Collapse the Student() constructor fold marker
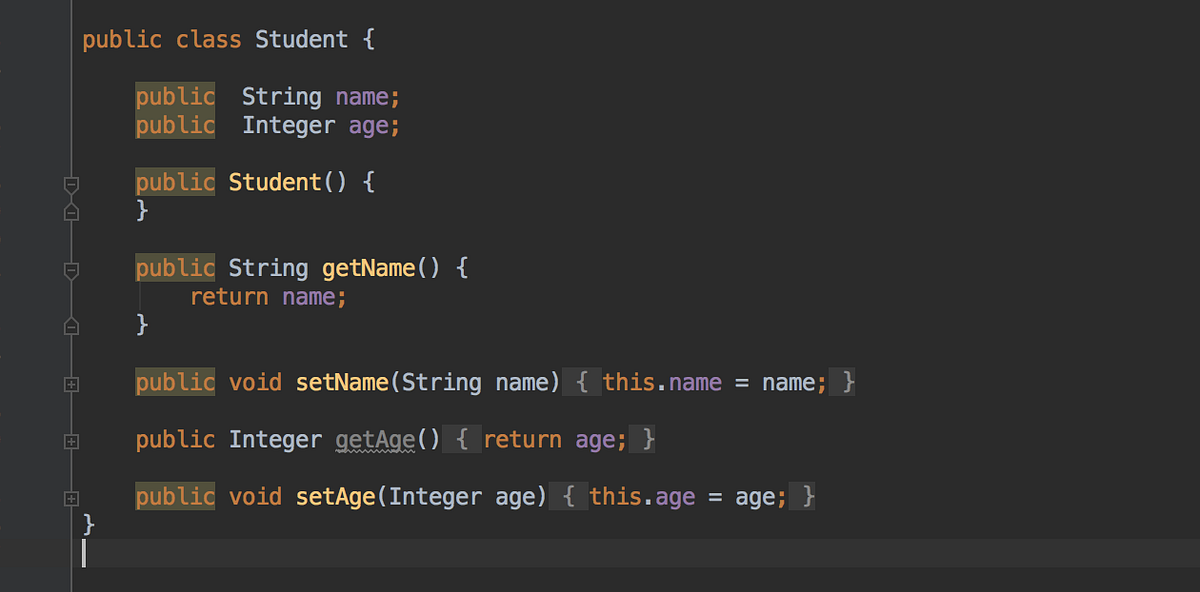 tap(71, 184)
